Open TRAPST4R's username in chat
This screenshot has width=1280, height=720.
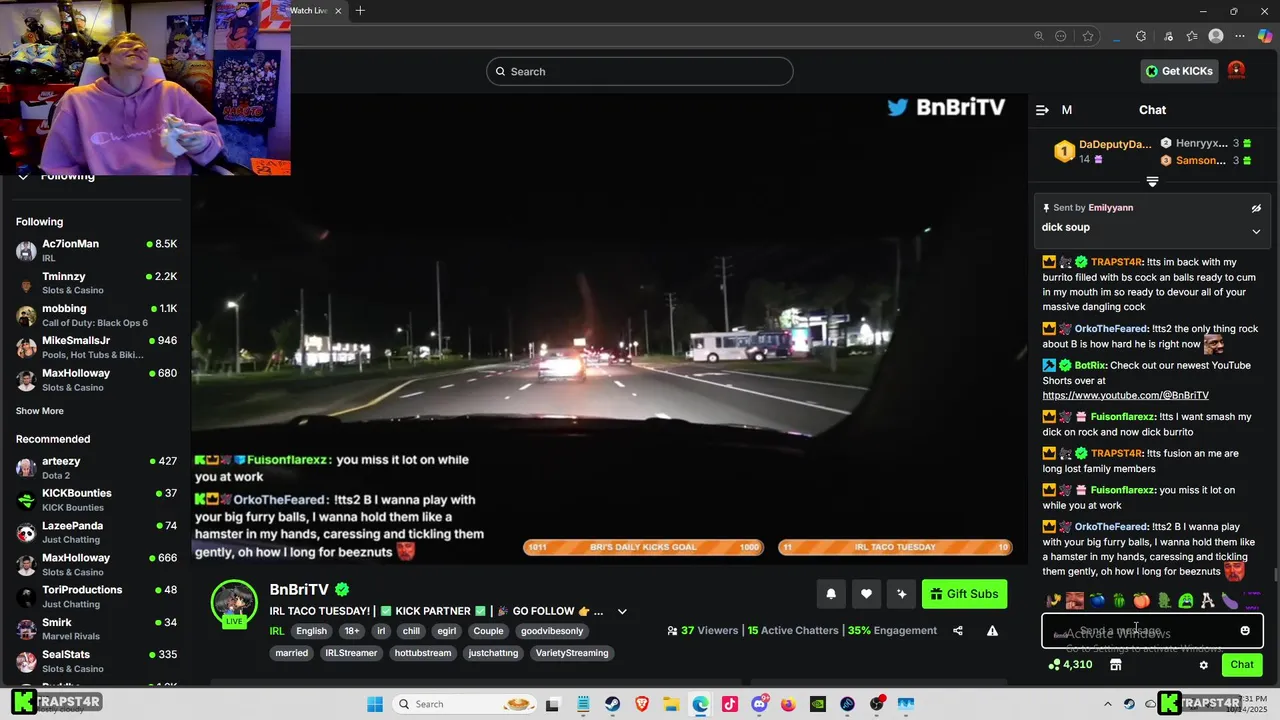click(x=1116, y=262)
